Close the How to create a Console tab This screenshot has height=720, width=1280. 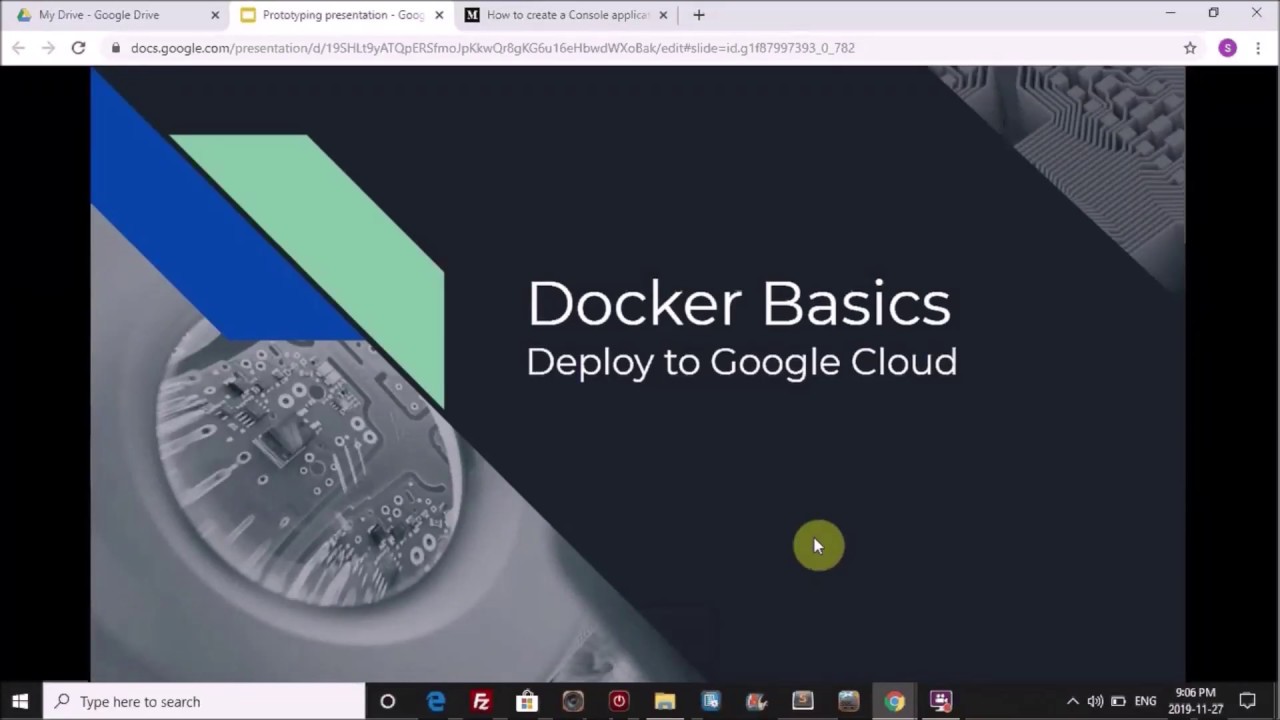tap(662, 15)
